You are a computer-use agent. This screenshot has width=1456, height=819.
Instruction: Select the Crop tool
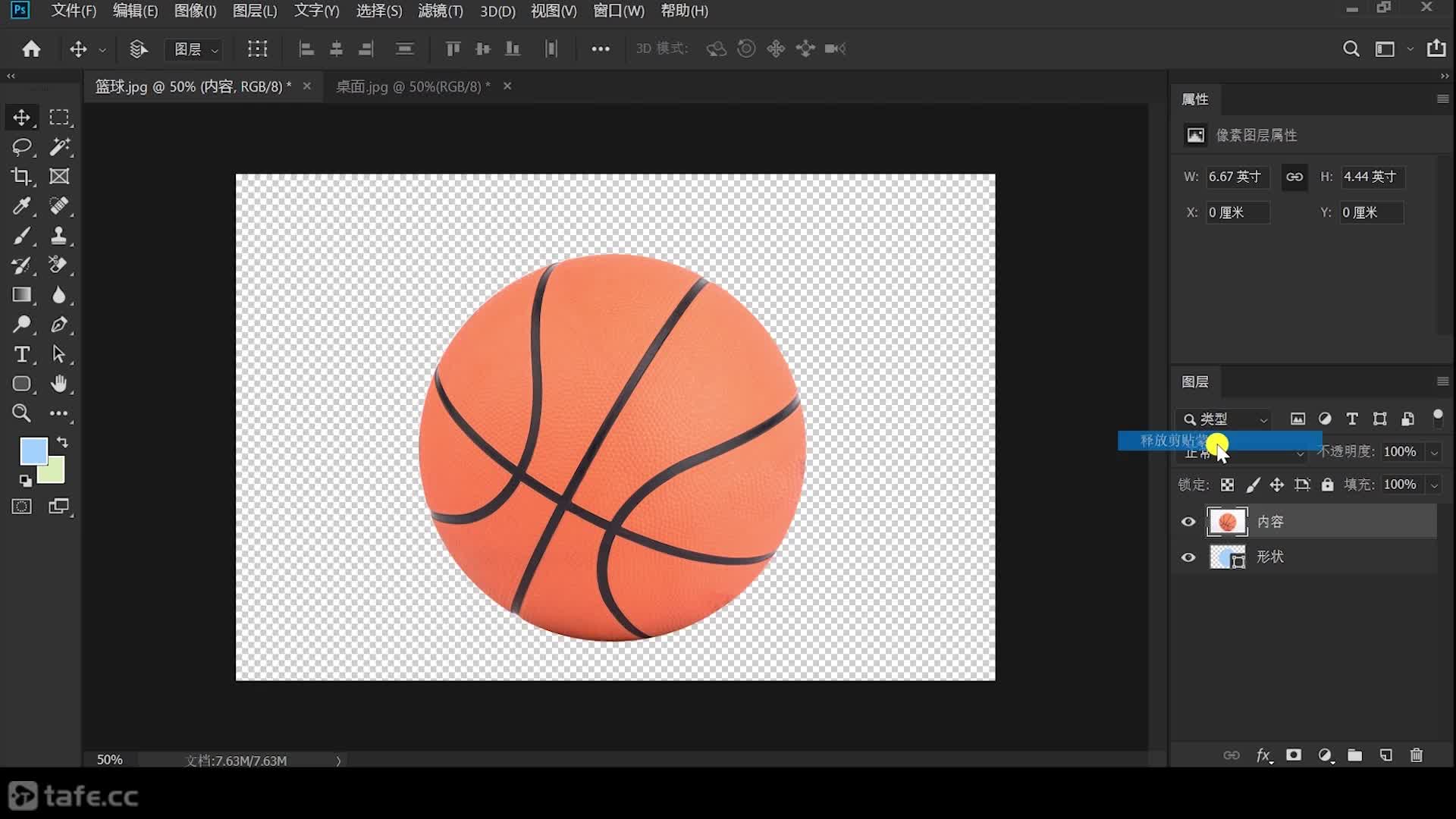pos(21,177)
